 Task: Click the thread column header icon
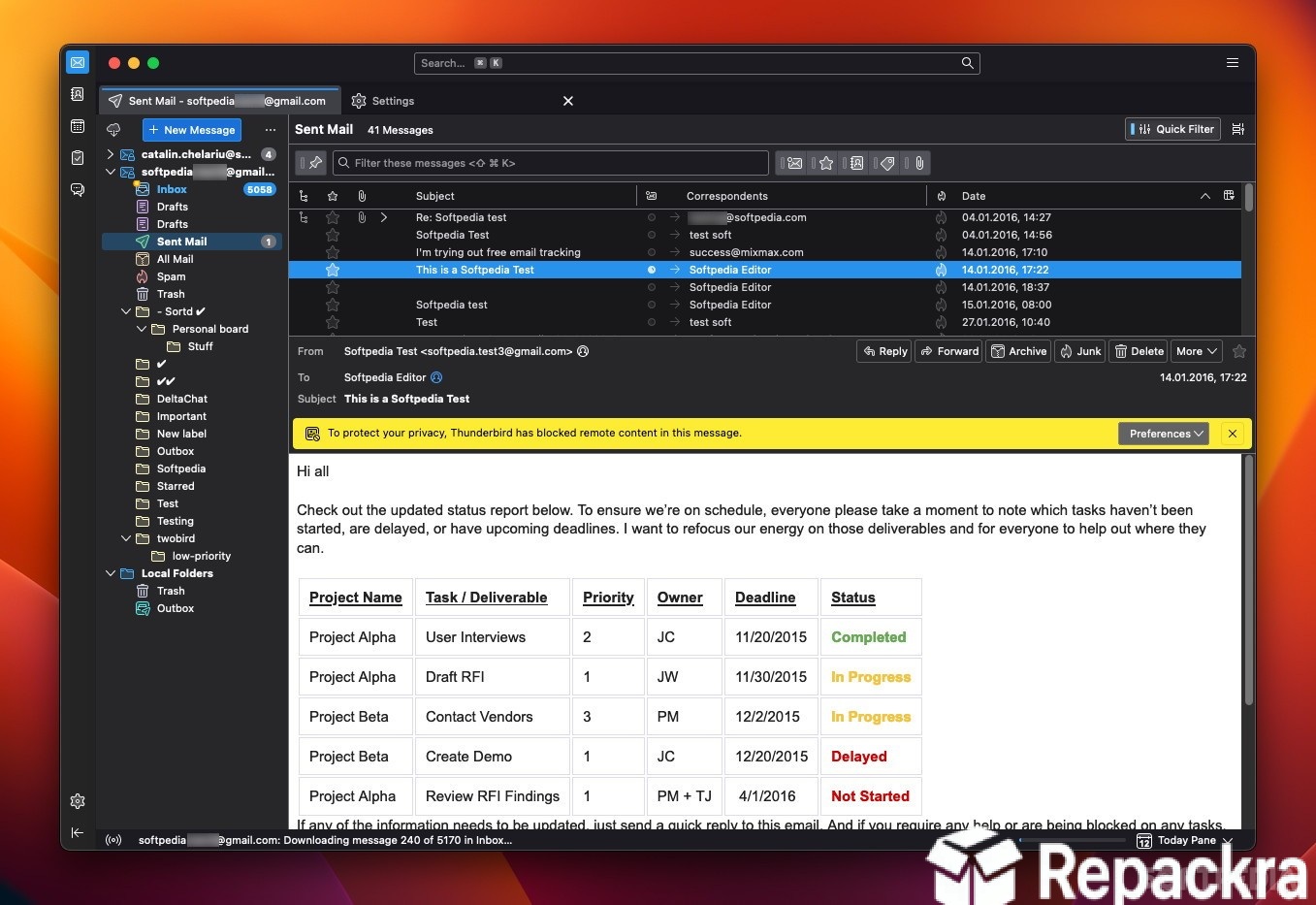tap(304, 196)
